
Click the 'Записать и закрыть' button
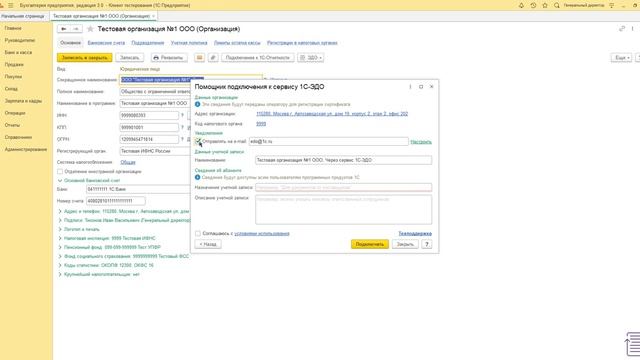pyautogui.click(x=84, y=58)
